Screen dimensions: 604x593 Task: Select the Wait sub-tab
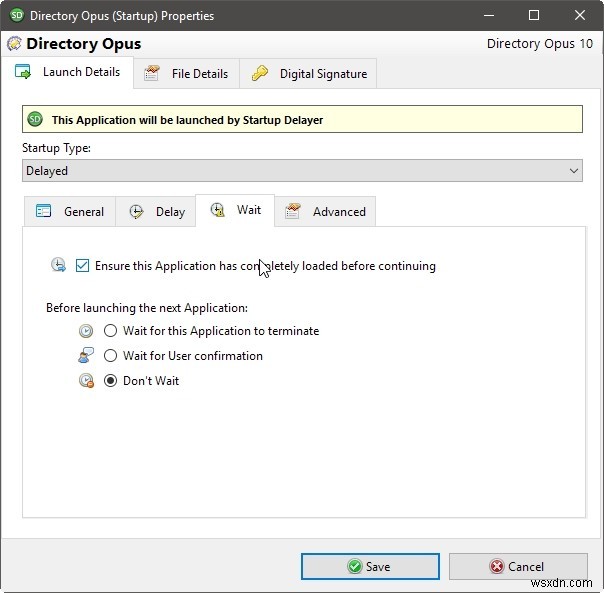pos(235,210)
